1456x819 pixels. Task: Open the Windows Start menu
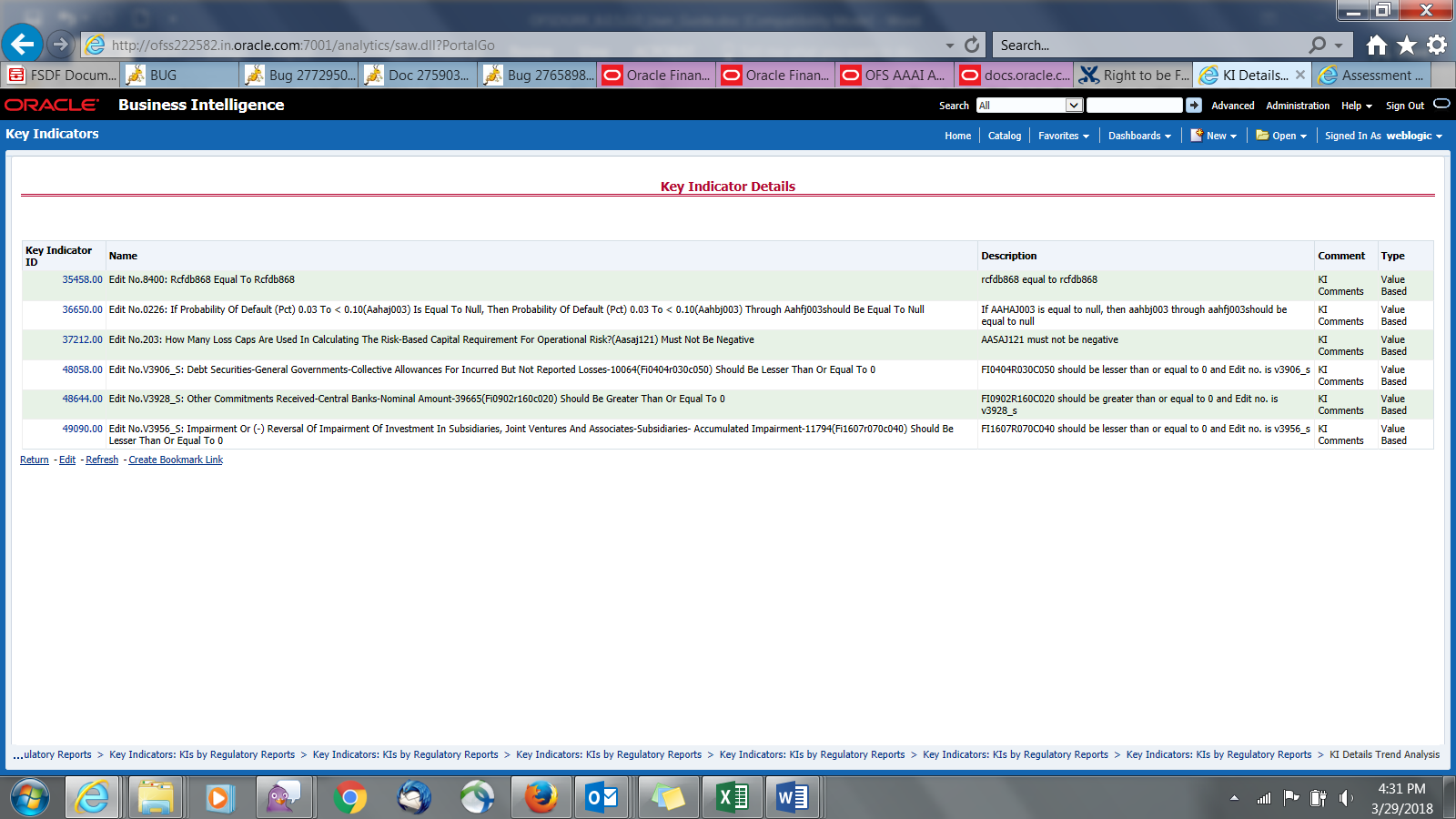30,798
